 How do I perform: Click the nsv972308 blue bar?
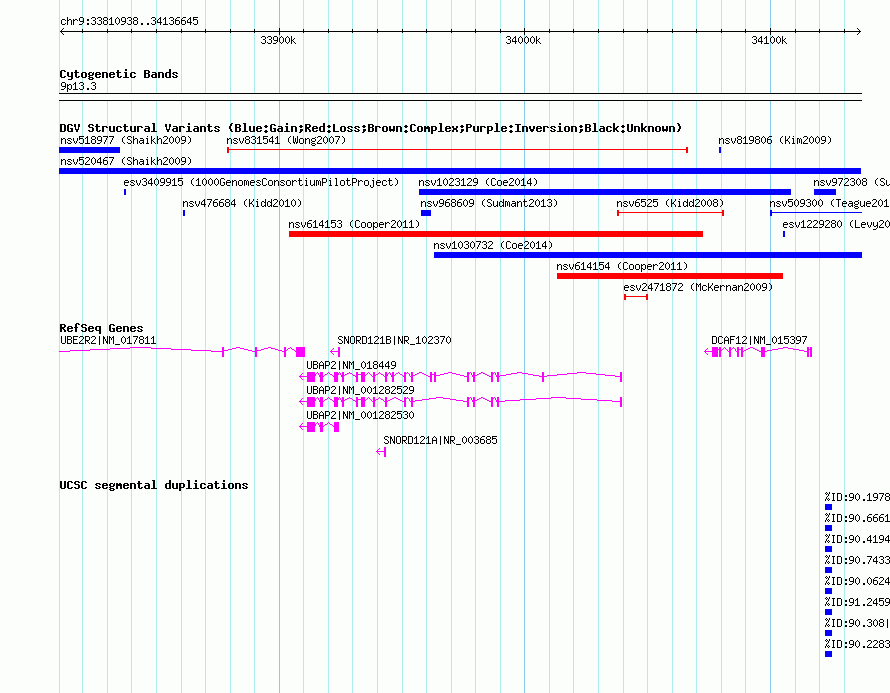[825, 192]
